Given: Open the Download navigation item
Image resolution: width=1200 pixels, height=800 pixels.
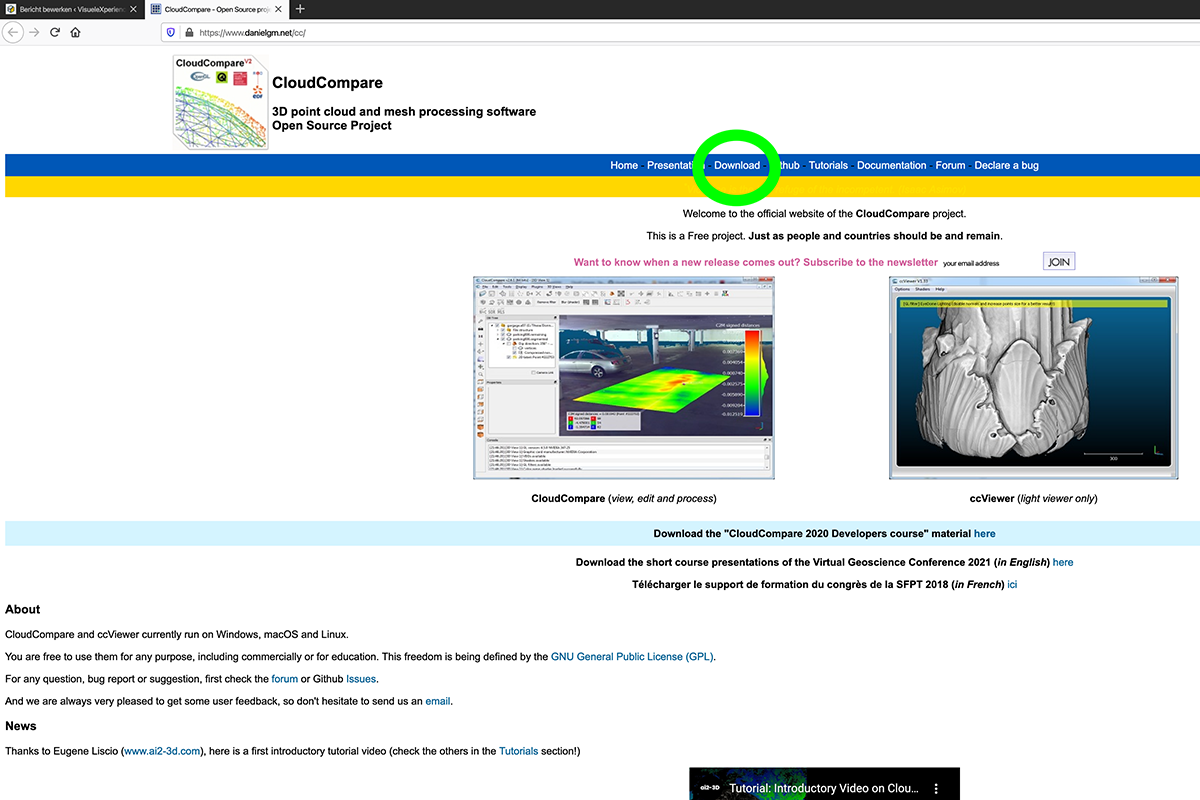Looking at the screenshot, I should coord(737,165).
